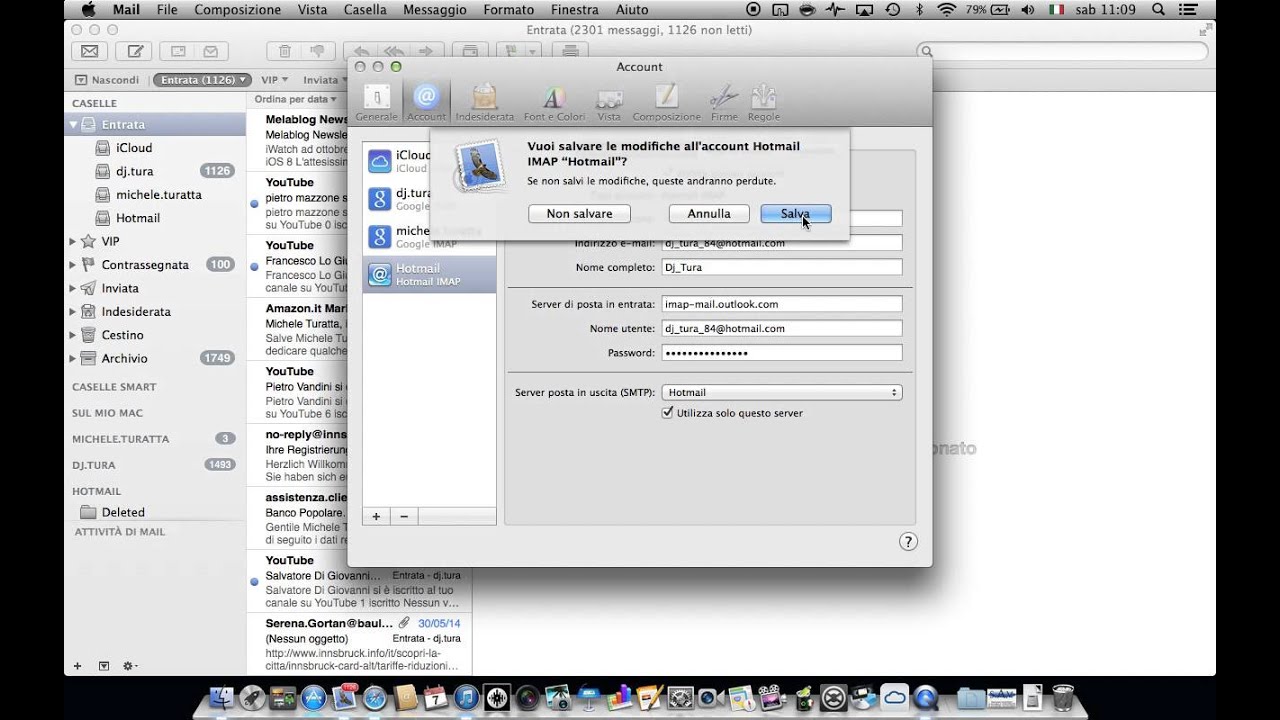Expand the Inviata mailbox in sidebar
The image size is (1280, 720).
[73, 288]
